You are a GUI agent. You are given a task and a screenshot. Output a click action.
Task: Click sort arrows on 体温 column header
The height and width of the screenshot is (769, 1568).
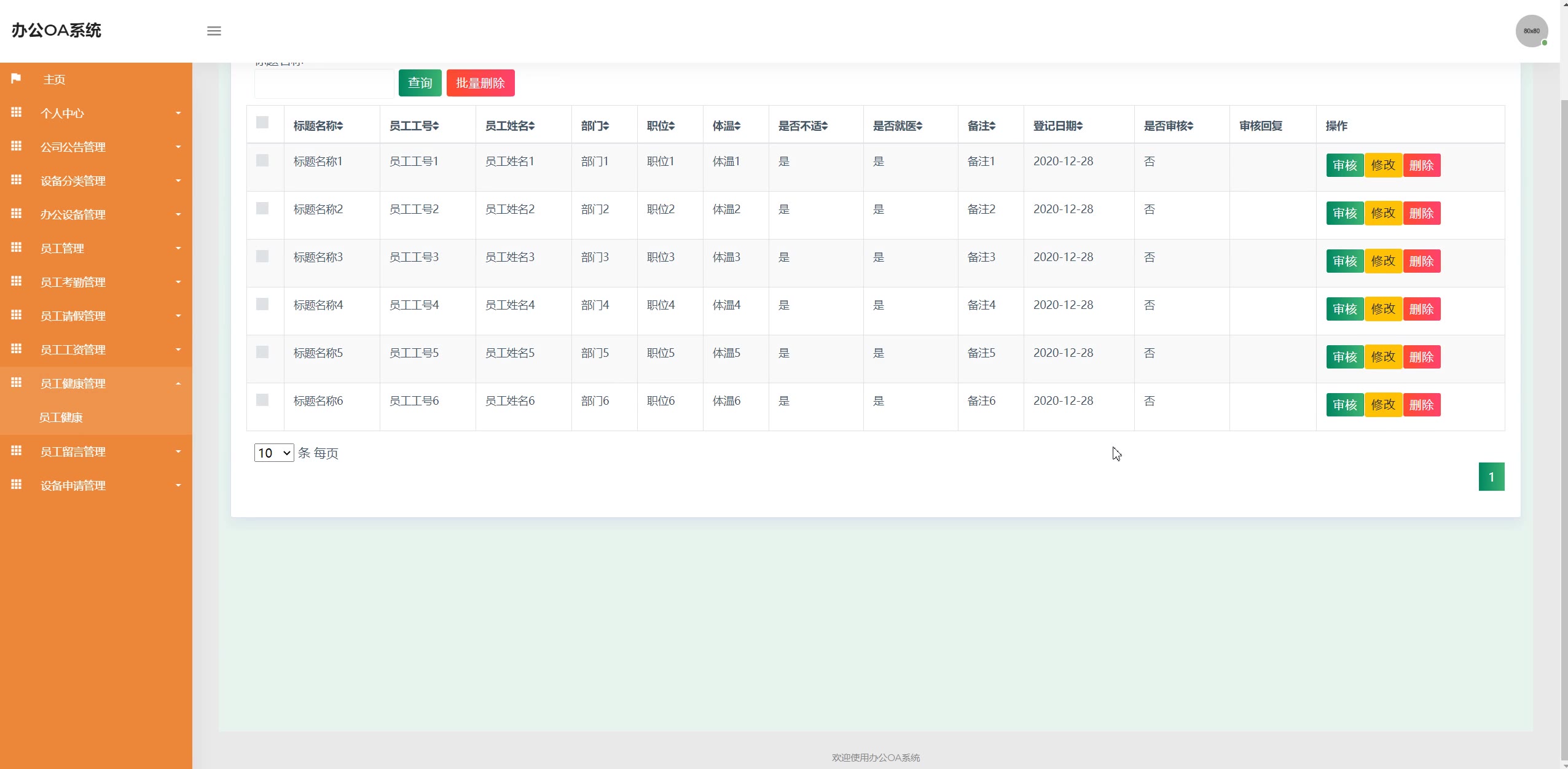[737, 126]
